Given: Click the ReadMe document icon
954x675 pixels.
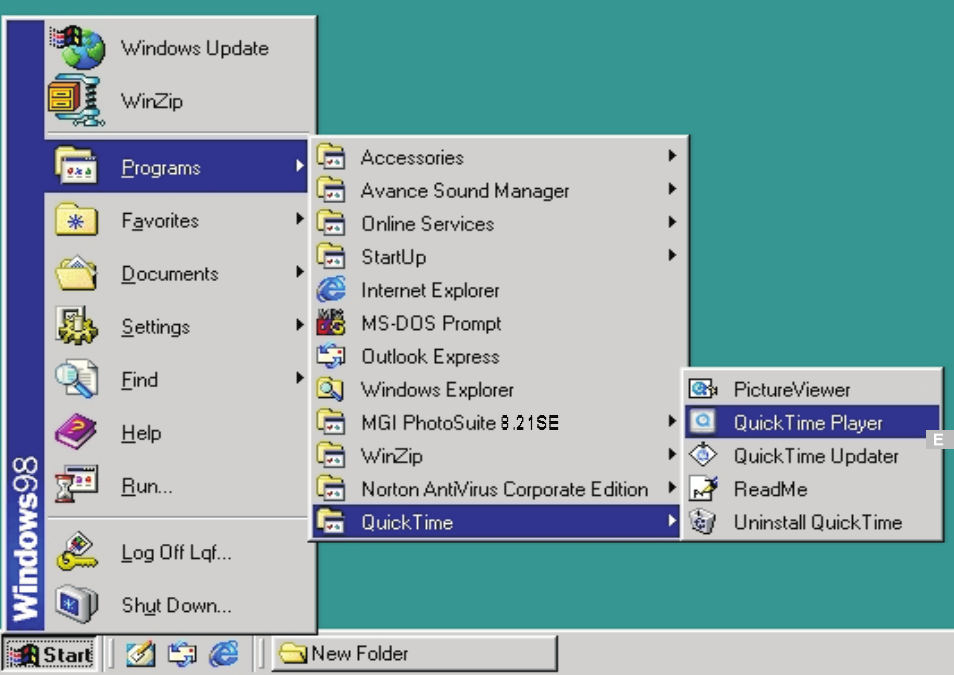Looking at the screenshot, I should coord(703,488).
